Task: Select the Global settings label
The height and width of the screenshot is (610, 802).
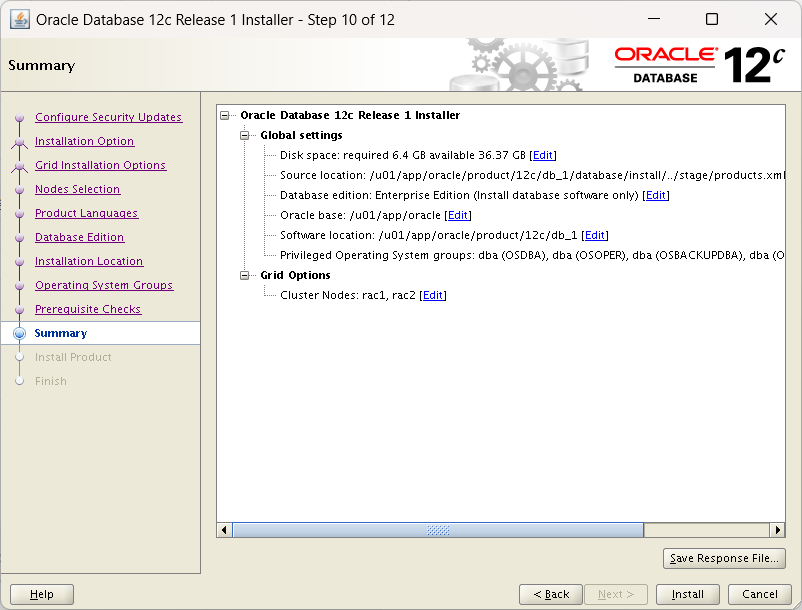Action: tap(301, 135)
